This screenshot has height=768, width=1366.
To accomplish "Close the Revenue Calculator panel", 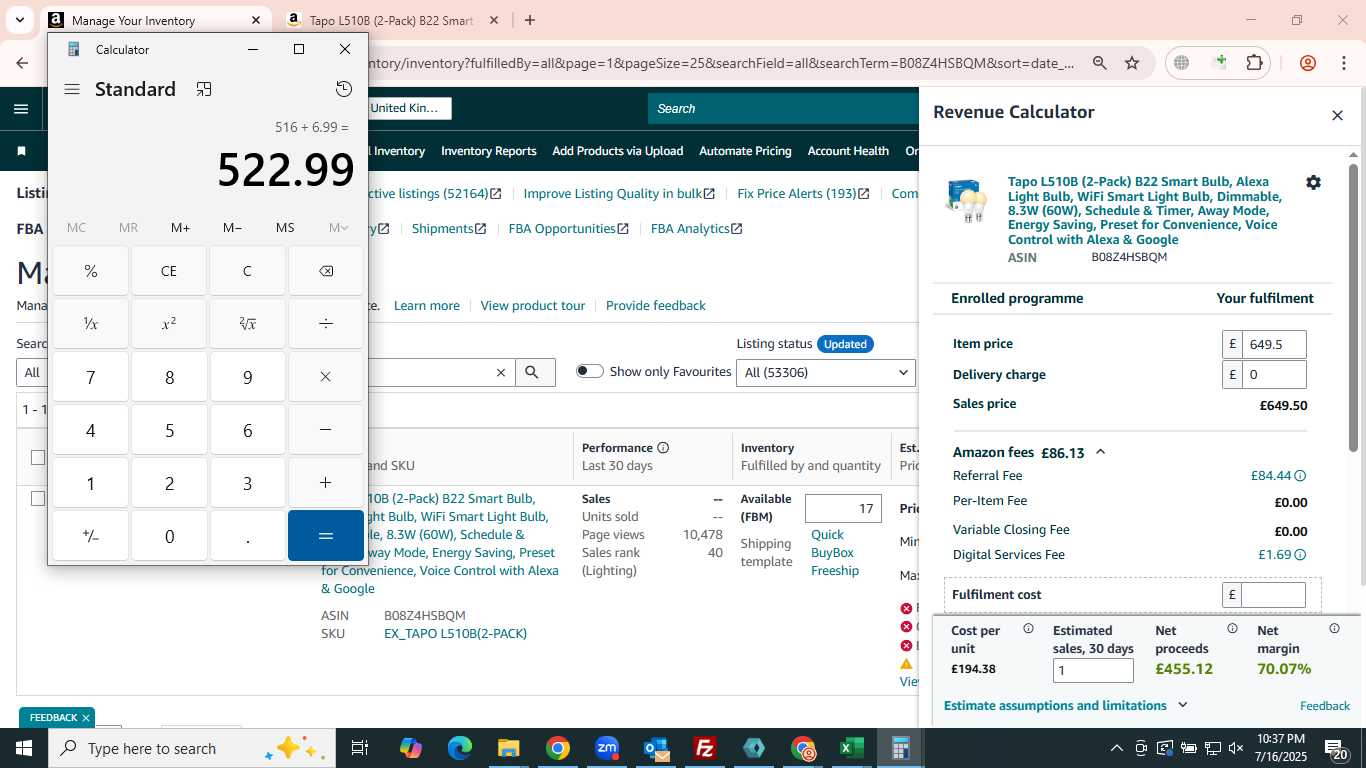I will point(1337,115).
